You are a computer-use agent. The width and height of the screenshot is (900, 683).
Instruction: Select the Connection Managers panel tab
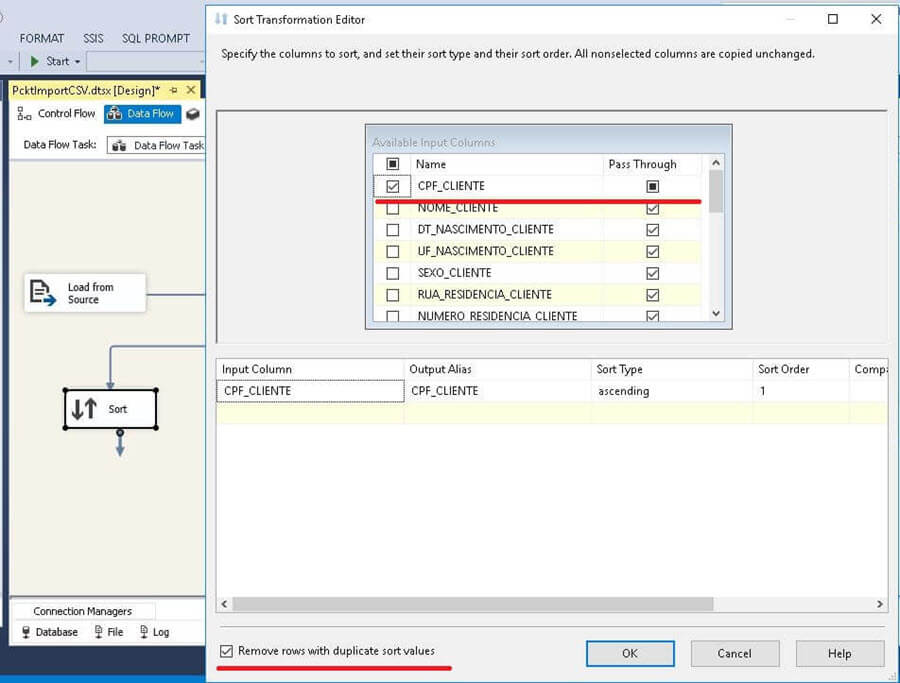83,611
